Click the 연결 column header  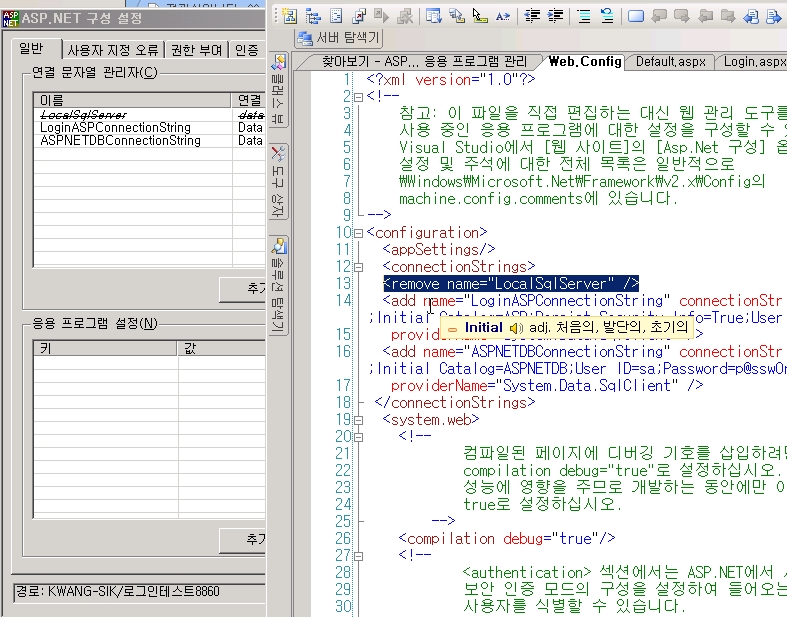[248, 100]
